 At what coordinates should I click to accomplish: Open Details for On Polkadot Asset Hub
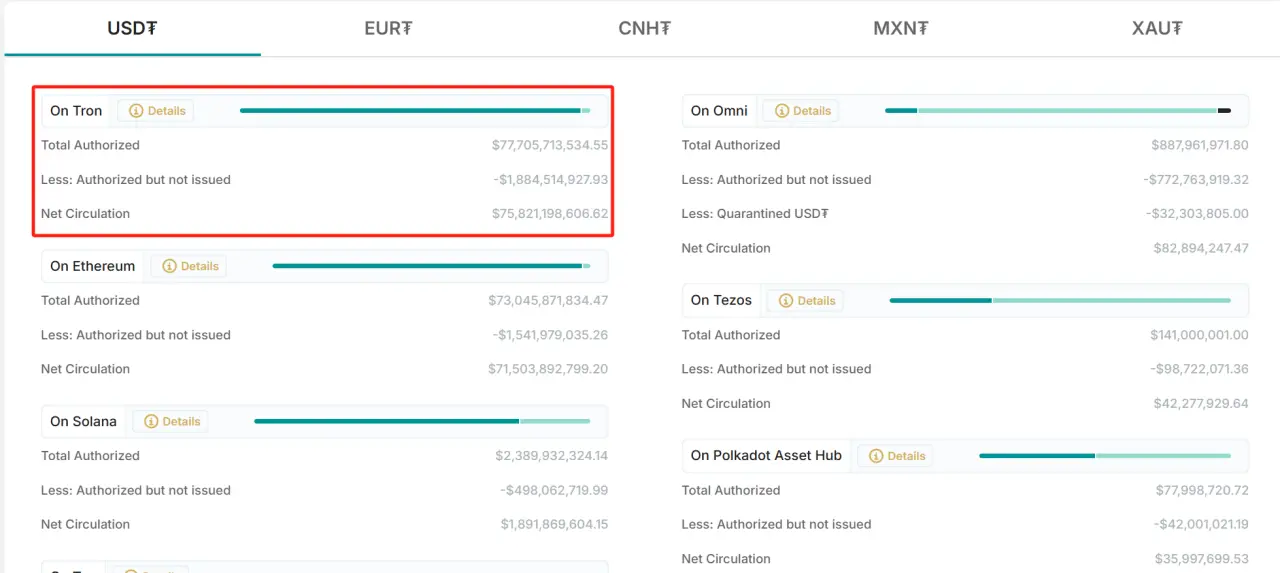(x=896, y=455)
